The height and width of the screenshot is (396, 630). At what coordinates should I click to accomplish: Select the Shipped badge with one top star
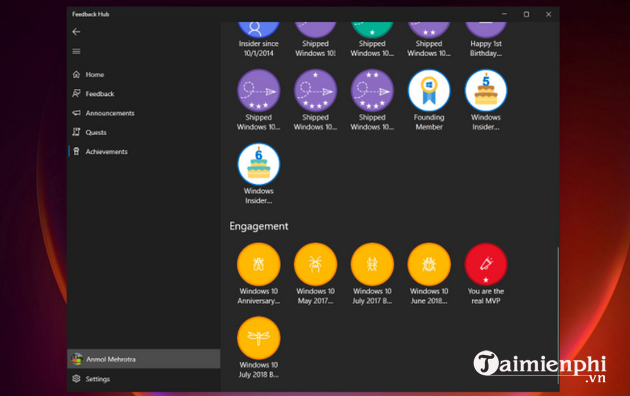[315, 90]
